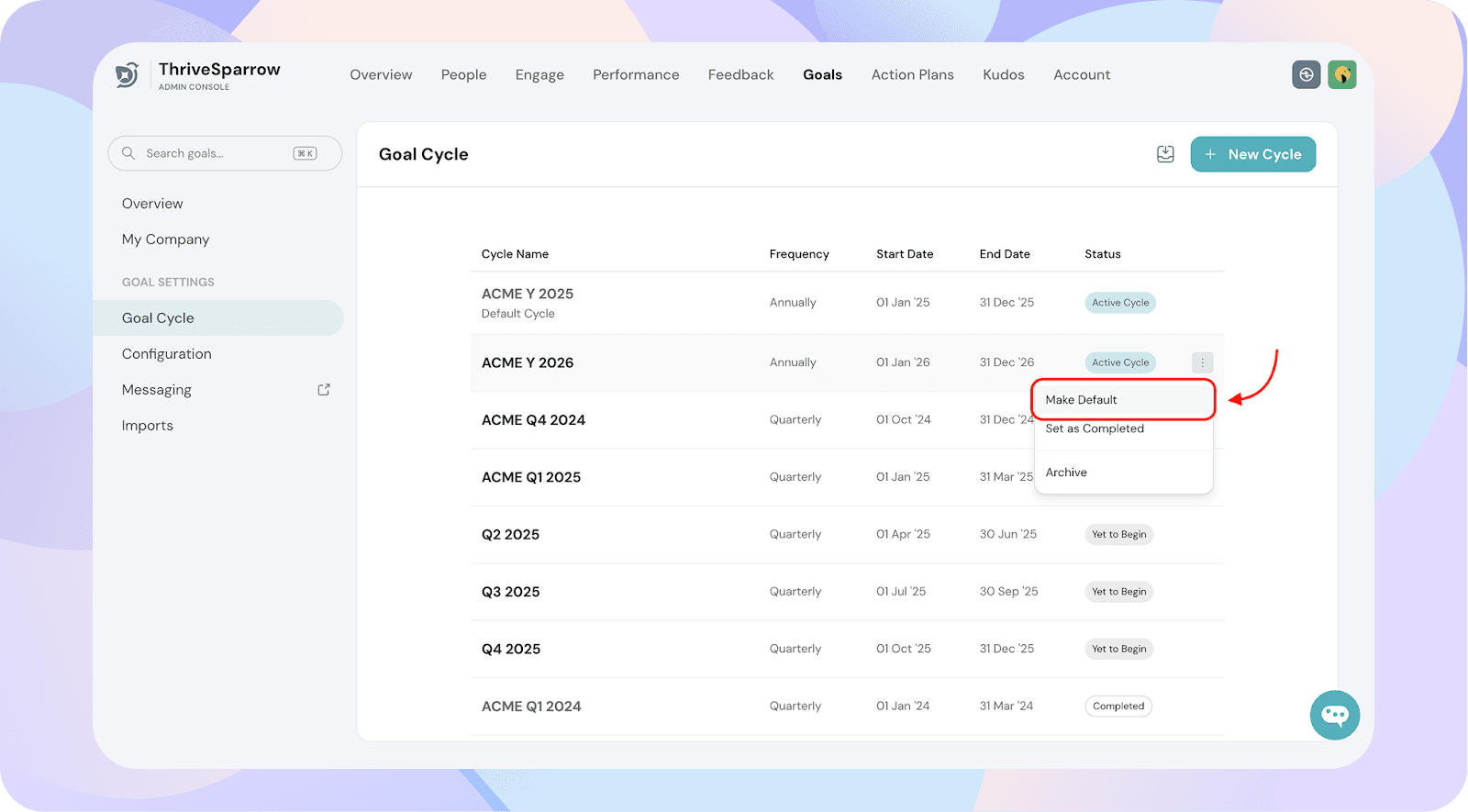This screenshot has height=812, width=1468.
Task: Click the Q2 2025 cycle row
Action: click(x=510, y=535)
